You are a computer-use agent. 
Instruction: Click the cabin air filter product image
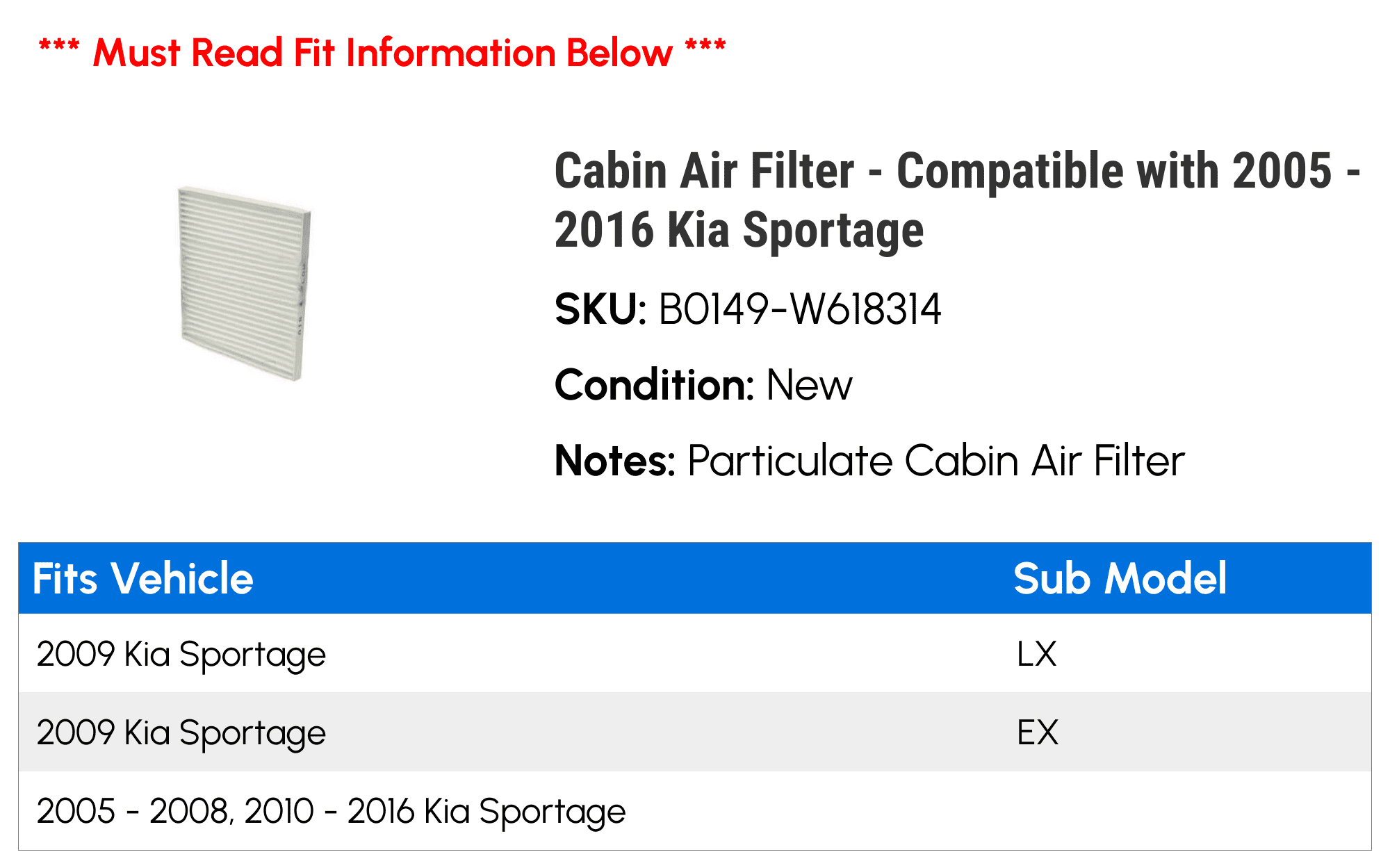244,283
